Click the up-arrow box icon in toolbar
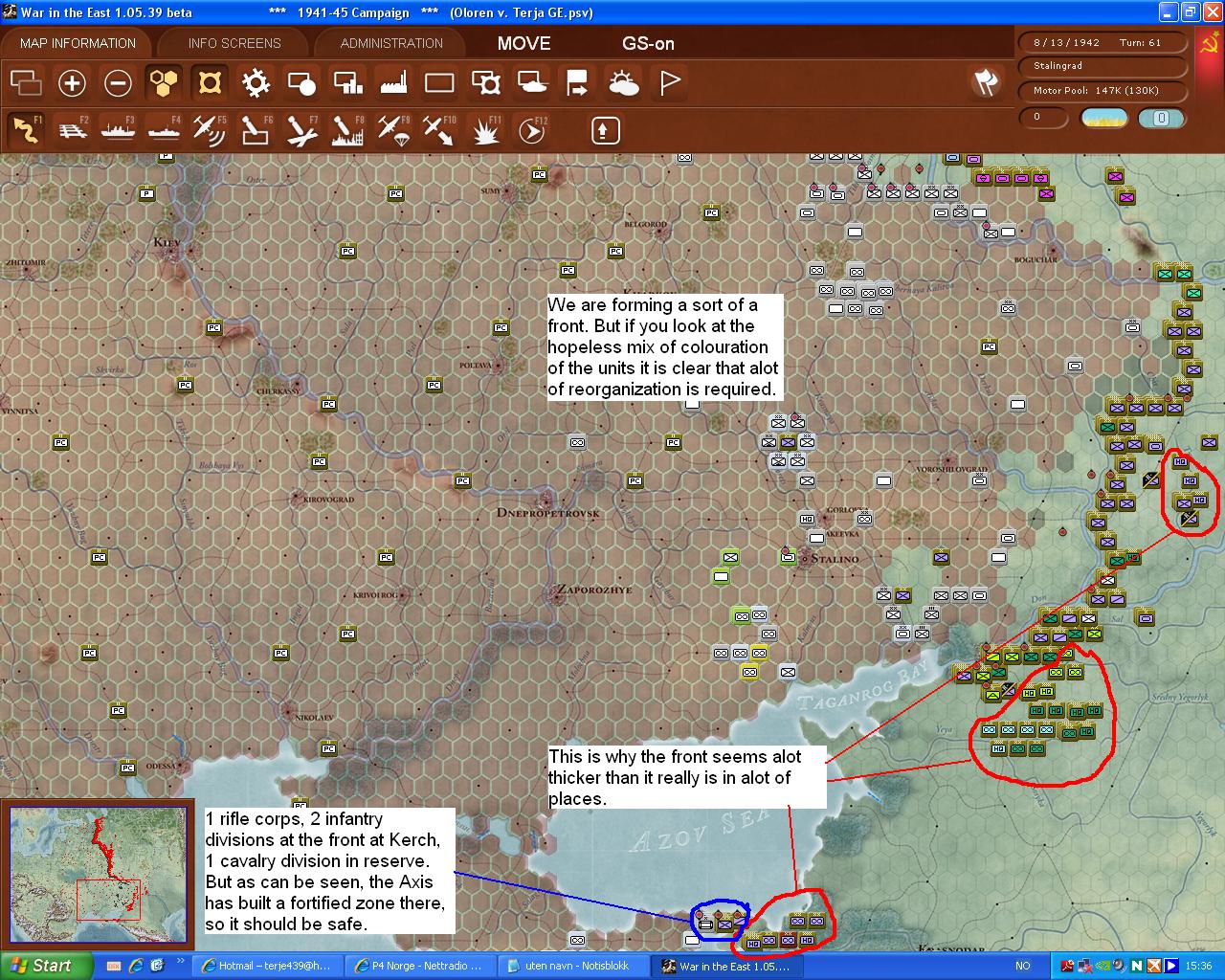This screenshot has width=1225, height=980. click(x=605, y=130)
